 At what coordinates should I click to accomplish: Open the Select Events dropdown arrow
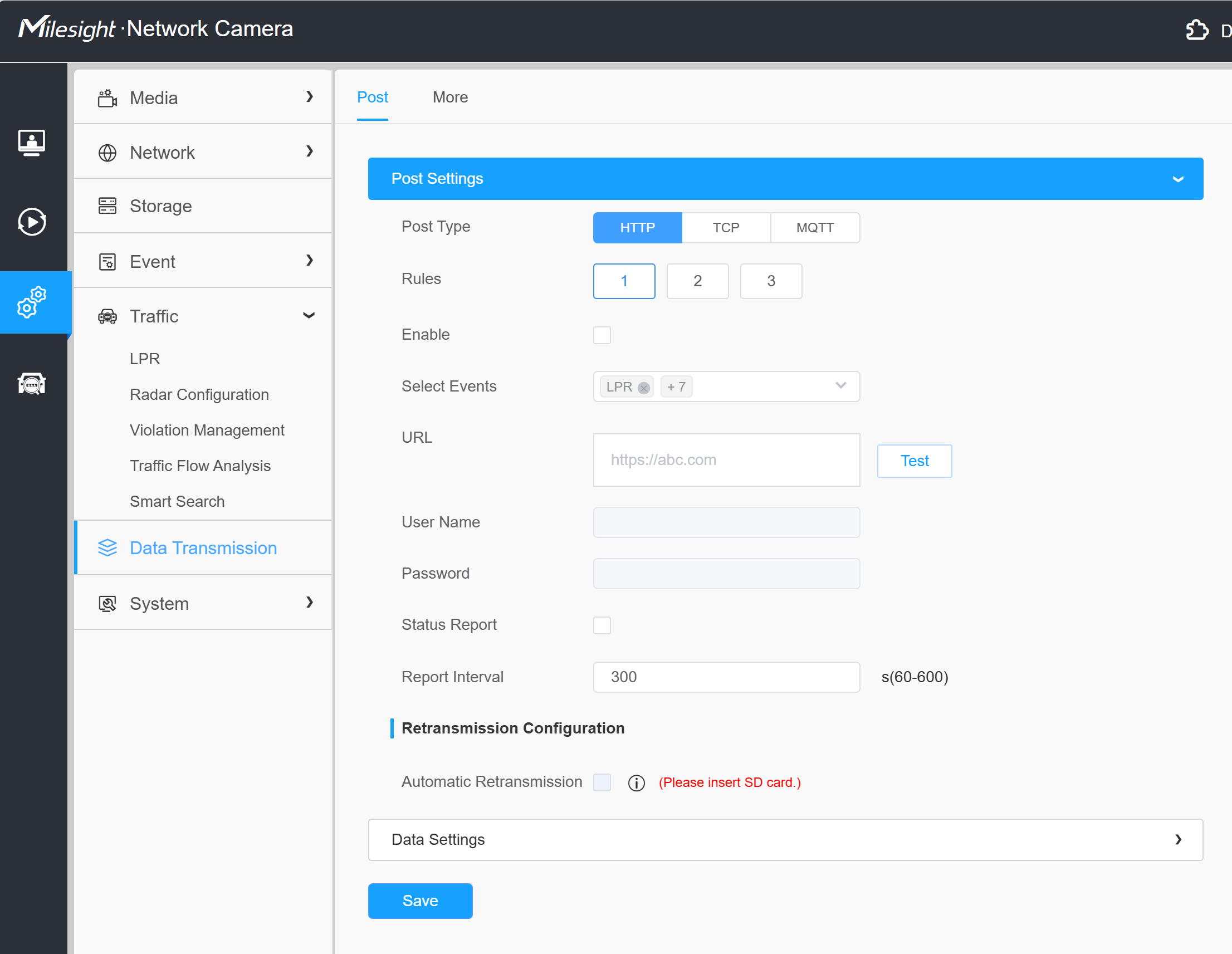[840, 386]
